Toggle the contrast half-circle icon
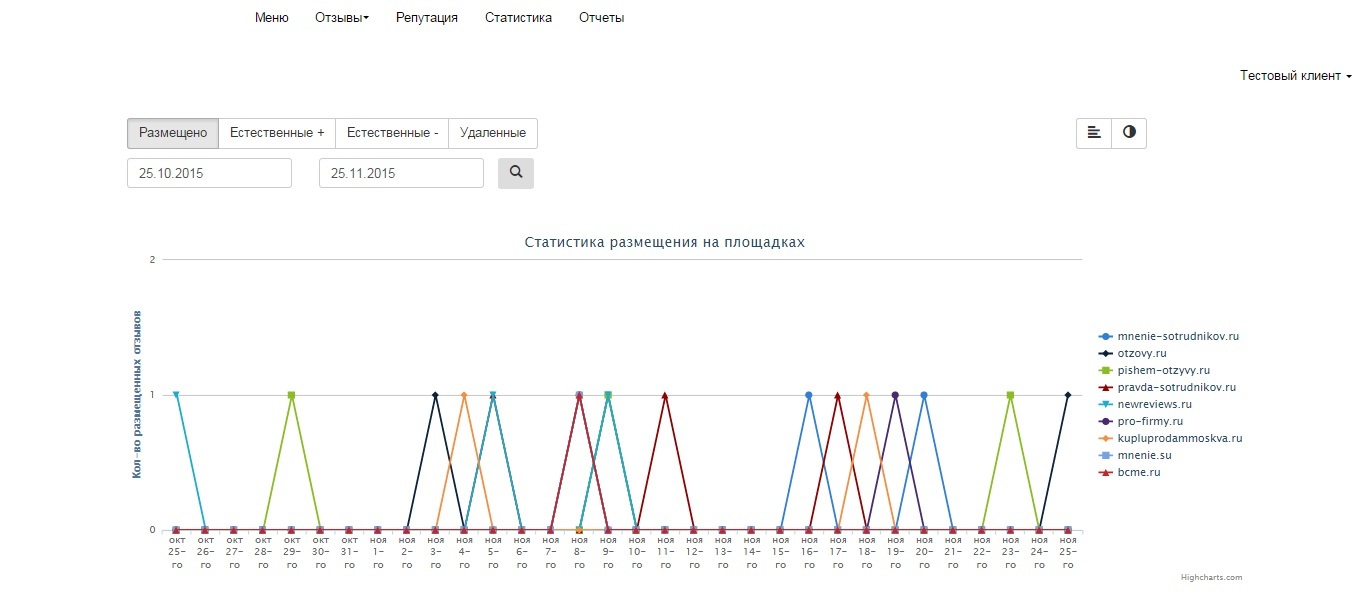Image resolution: width=1366 pixels, height=614 pixels. (1129, 133)
